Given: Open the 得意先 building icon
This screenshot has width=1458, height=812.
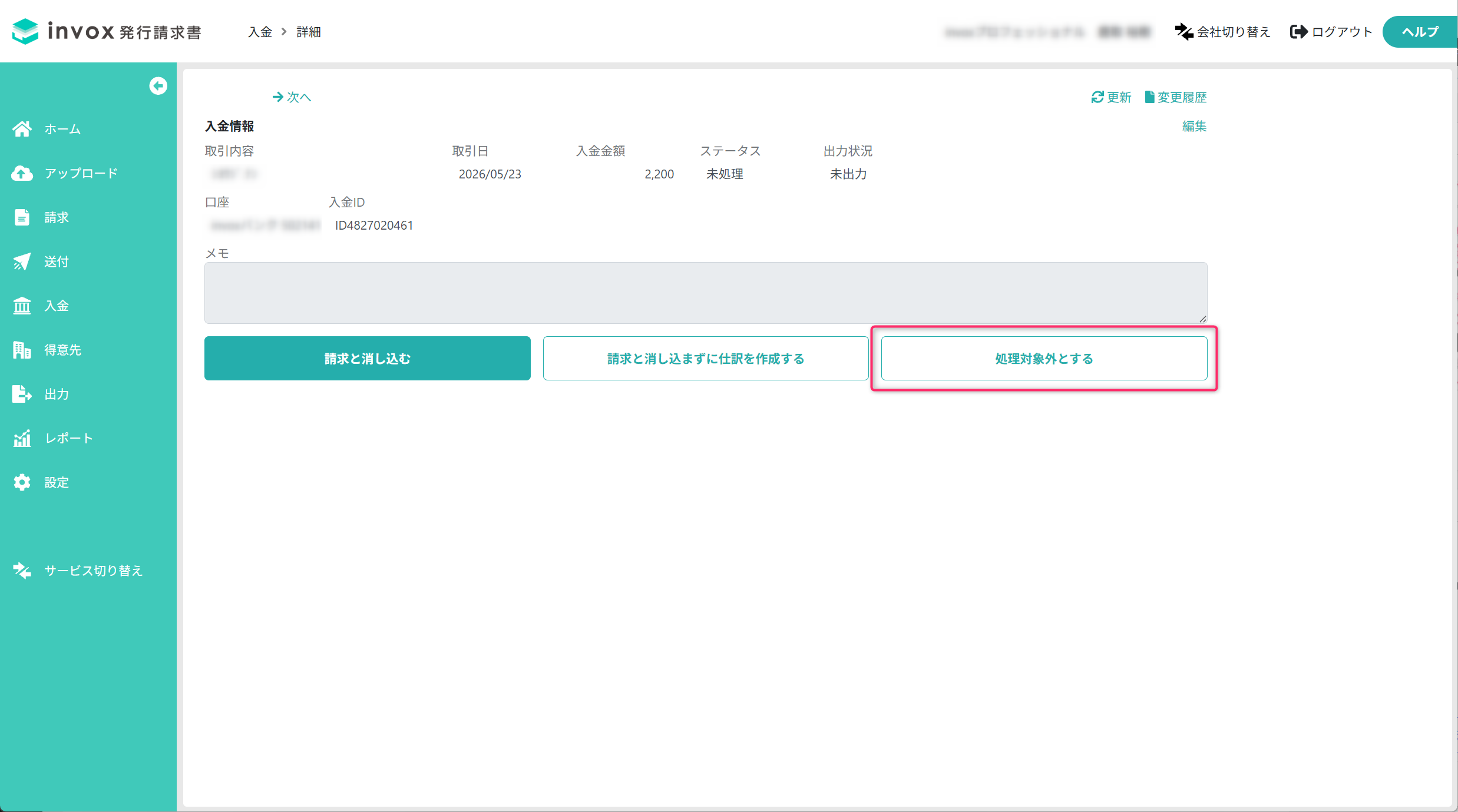Looking at the screenshot, I should (22, 350).
